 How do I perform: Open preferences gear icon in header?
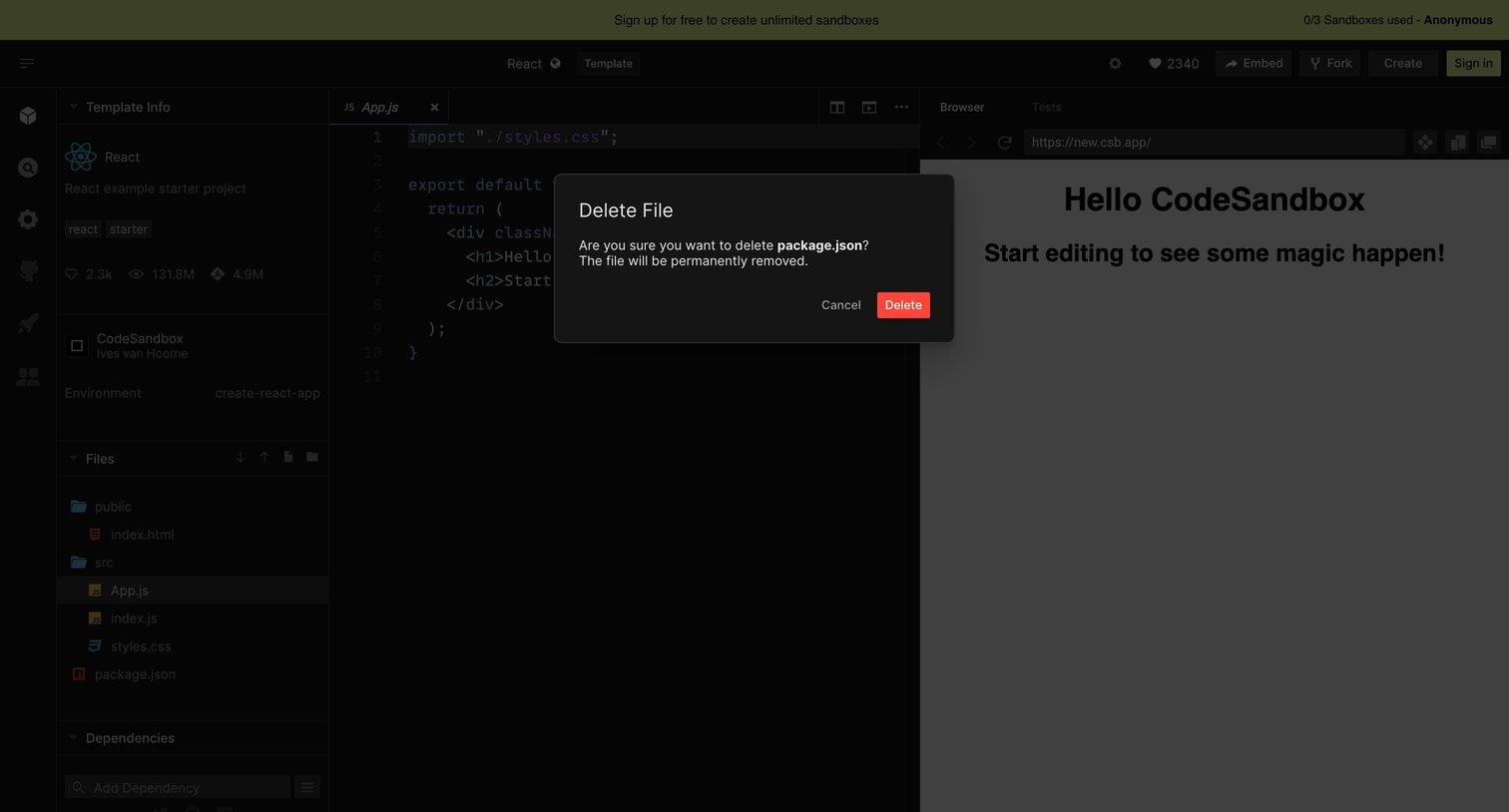pos(1115,64)
